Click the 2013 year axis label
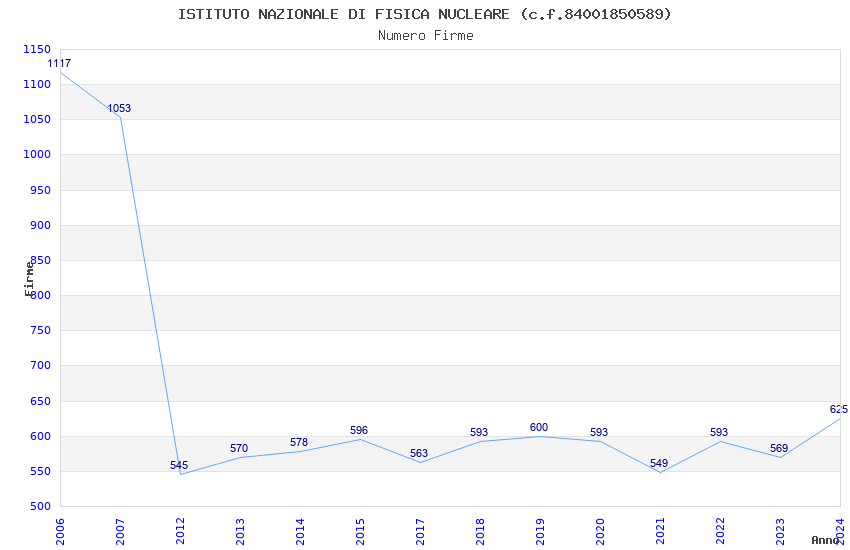 point(240,531)
